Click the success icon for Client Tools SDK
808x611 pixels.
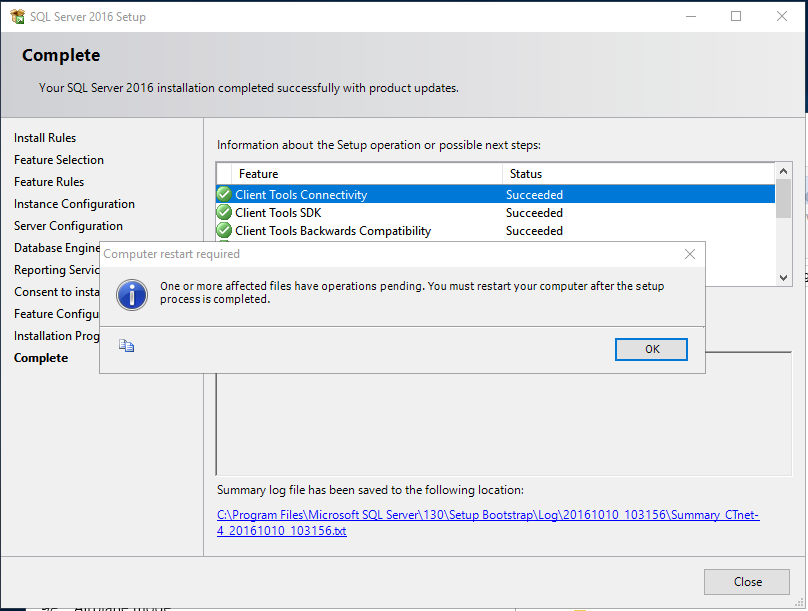click(223, 212)
